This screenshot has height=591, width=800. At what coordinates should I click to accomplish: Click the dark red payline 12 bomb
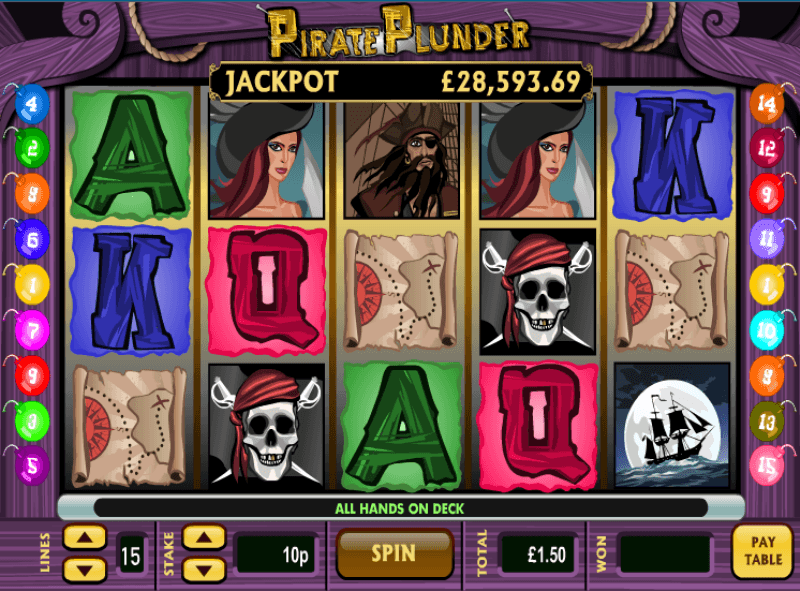point(767,149)
